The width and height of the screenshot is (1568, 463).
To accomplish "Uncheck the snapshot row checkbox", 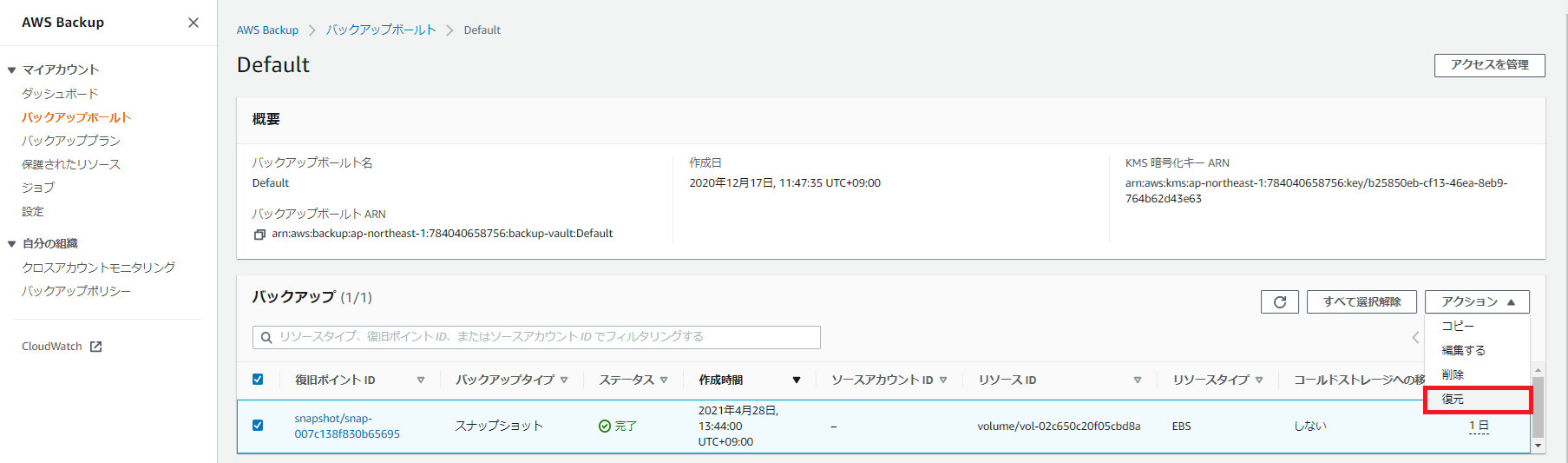I will [x=258, y=426].
